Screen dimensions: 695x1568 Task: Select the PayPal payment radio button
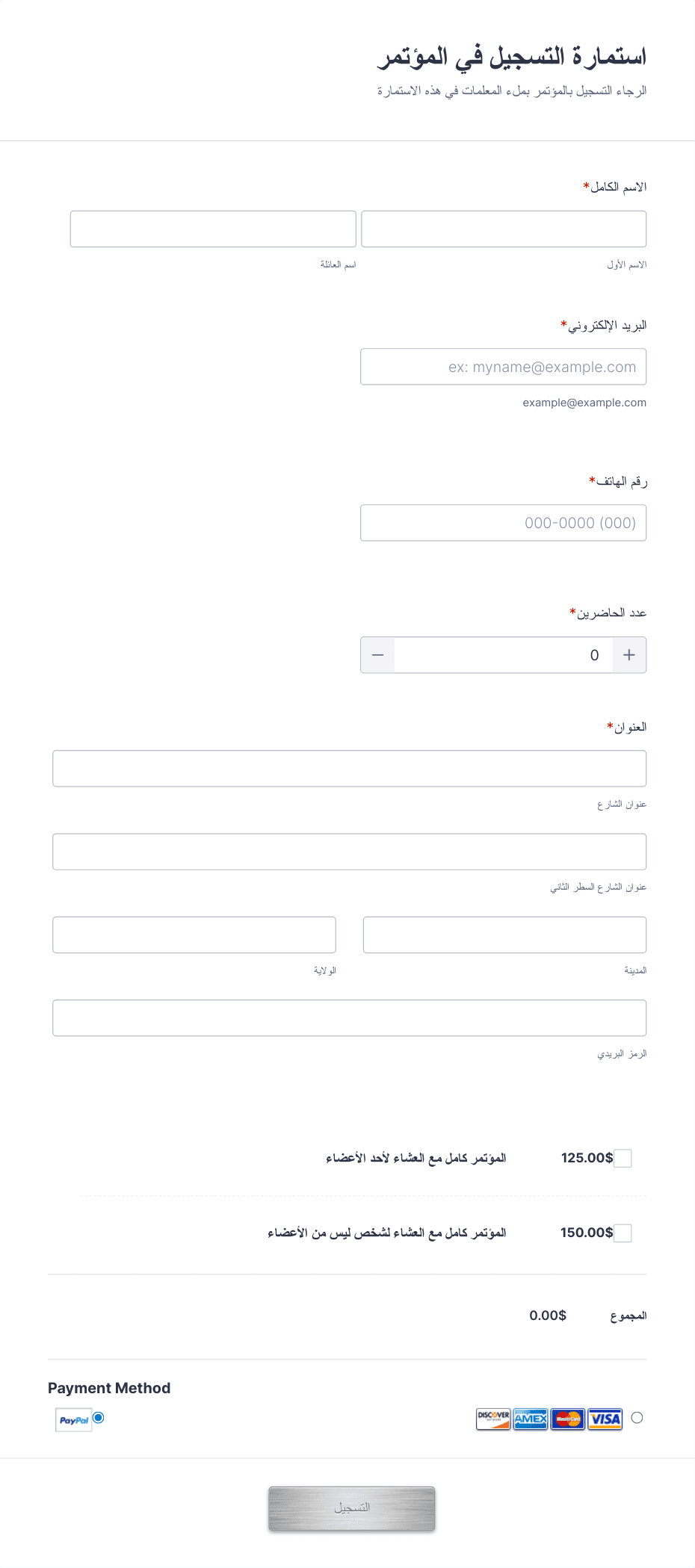(99, 1418)
